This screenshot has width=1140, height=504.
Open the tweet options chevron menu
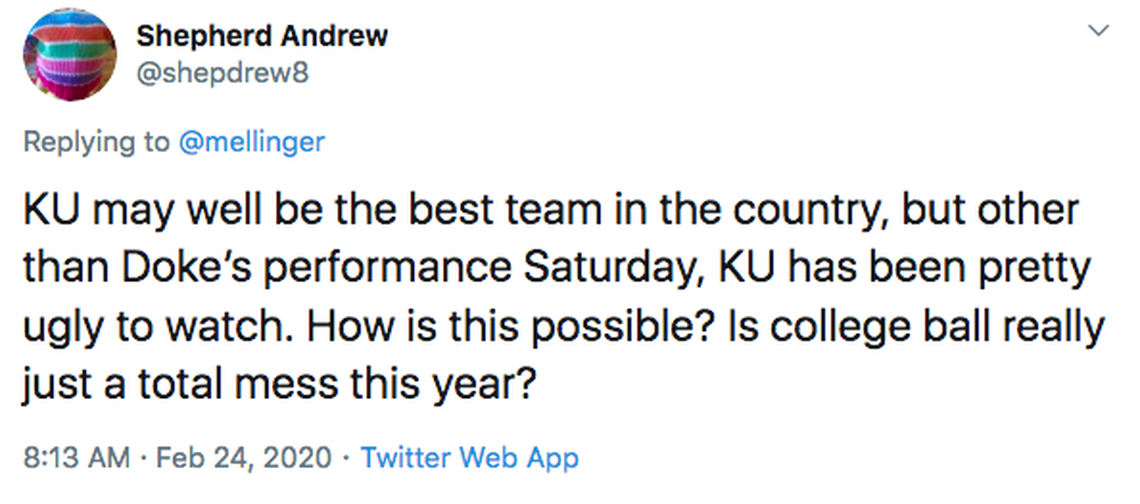coord(1098,31)
